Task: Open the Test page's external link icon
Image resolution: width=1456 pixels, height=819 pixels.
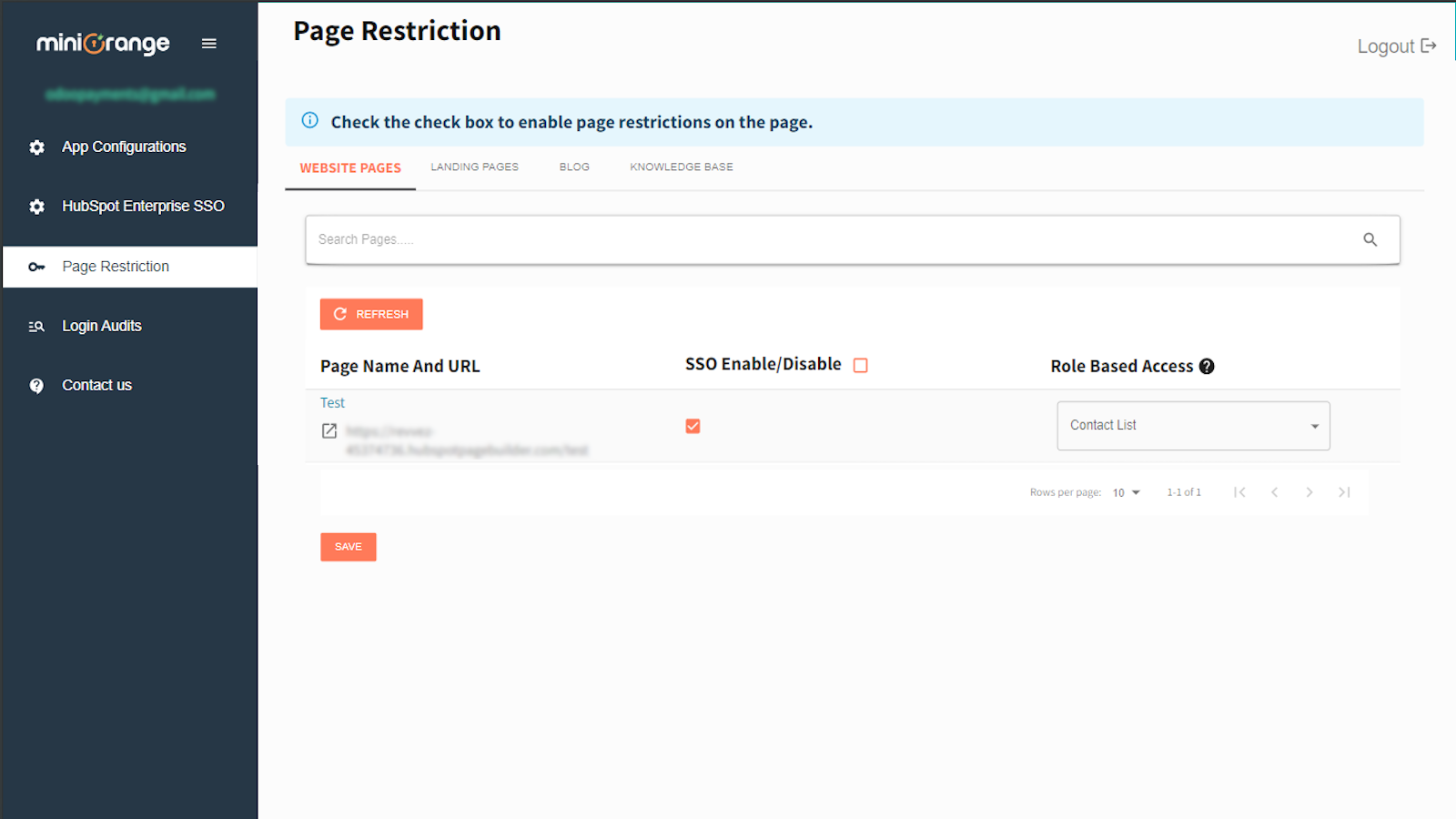Action: pos(329,430)
